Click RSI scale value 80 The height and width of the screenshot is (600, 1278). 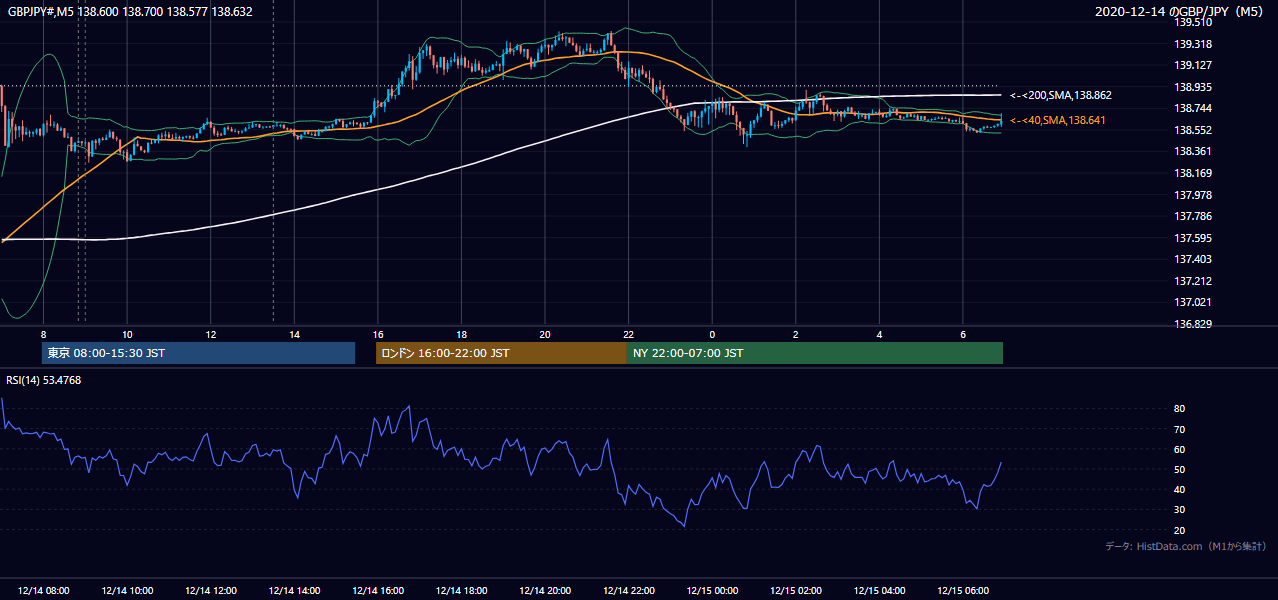click(x=1179, y=409)
